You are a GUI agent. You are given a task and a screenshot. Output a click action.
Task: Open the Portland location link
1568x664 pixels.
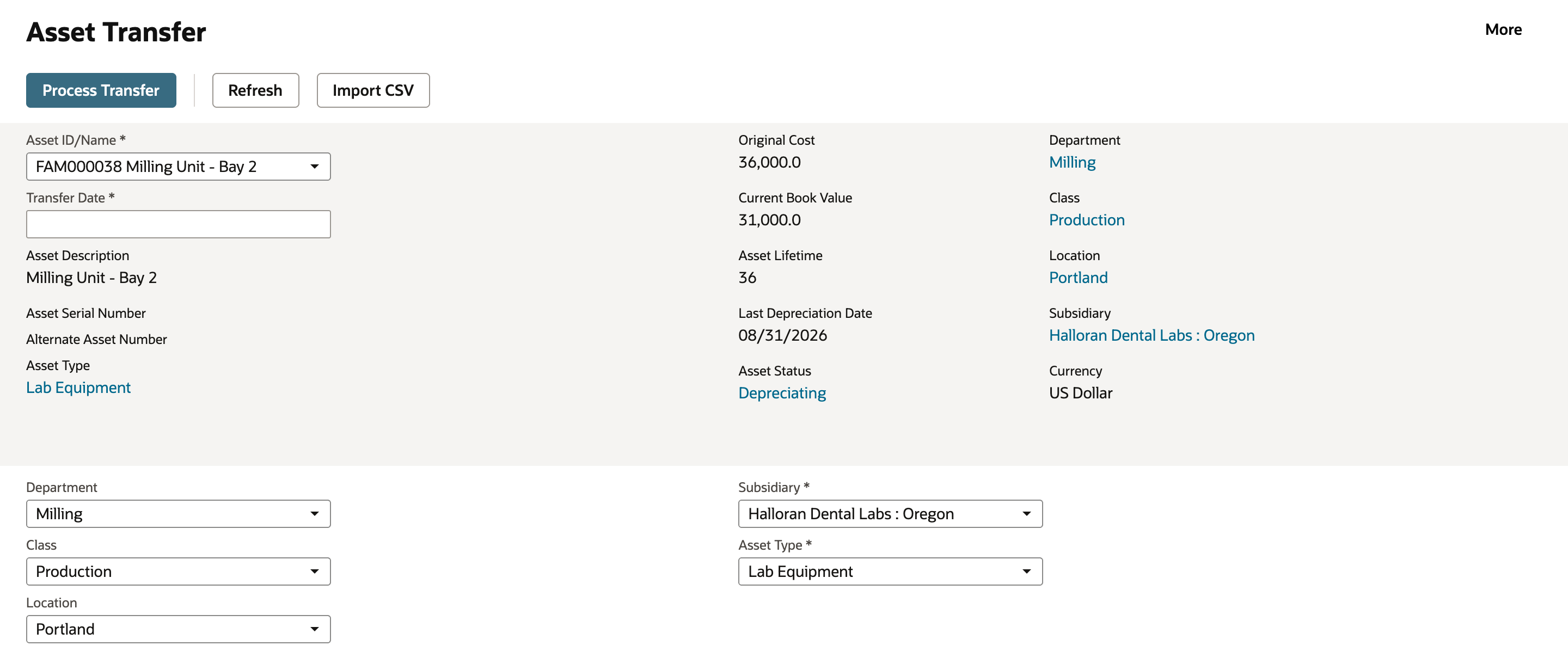[1078, 278]
